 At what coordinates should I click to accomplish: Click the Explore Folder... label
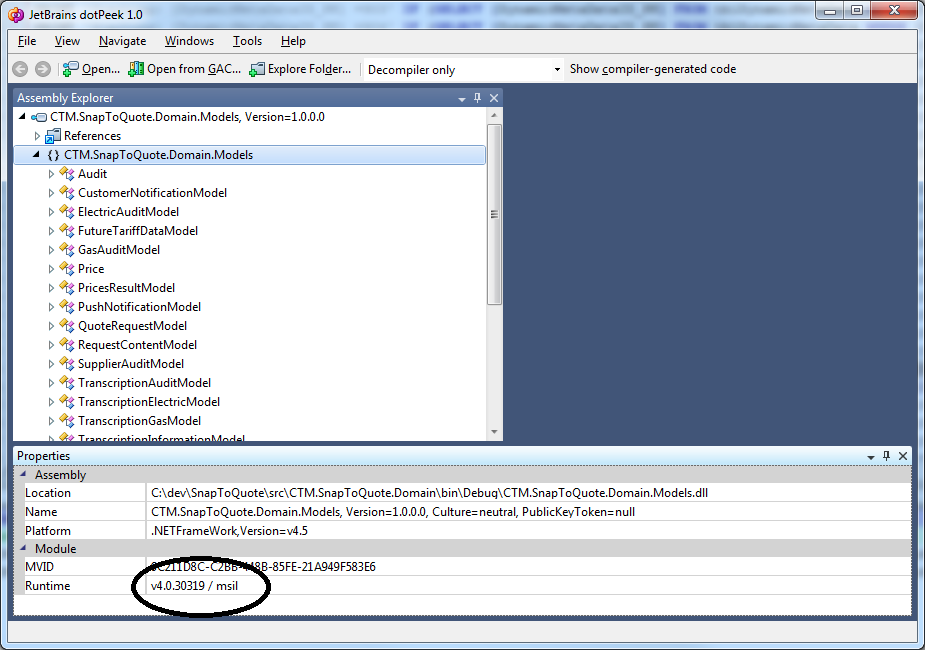click(x=309, y=69)
